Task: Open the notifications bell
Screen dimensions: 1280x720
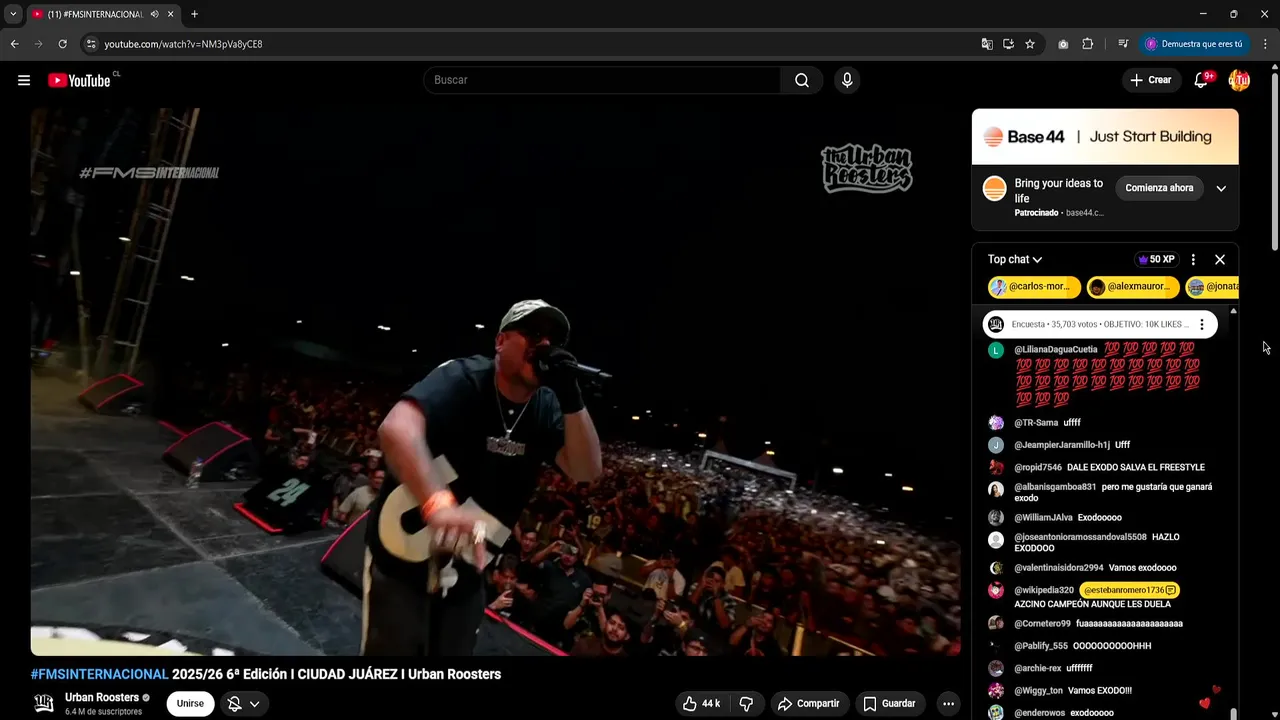Action: (x=1201, y=80)
